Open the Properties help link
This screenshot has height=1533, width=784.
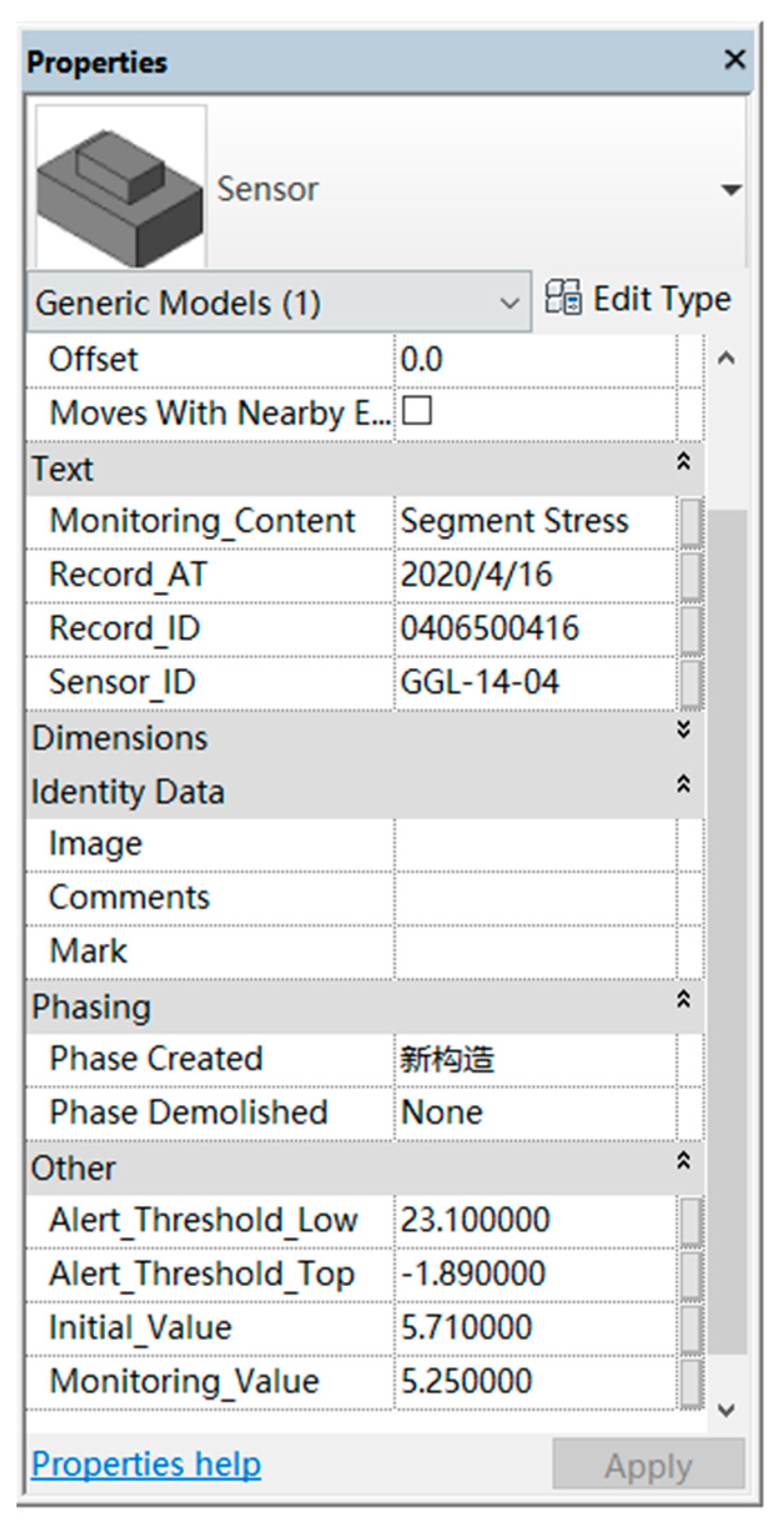click(x=147, y=1464)
